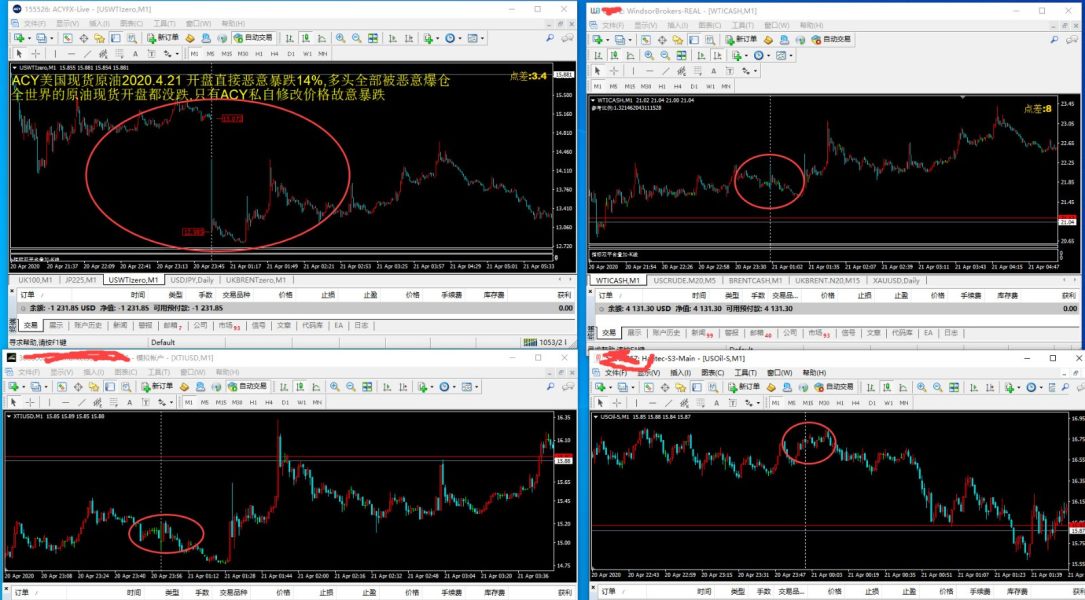Toggle AutoTrading in WindsorBrokers window
1085x600 pixels.
pyautogui.click(x=832, y=39)
